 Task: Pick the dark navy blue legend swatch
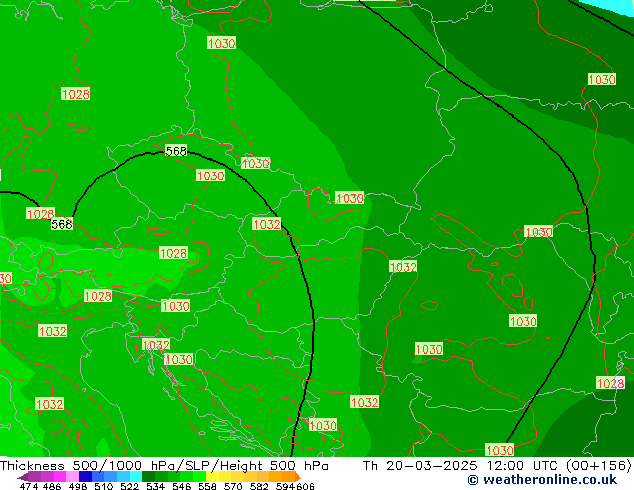85,477
